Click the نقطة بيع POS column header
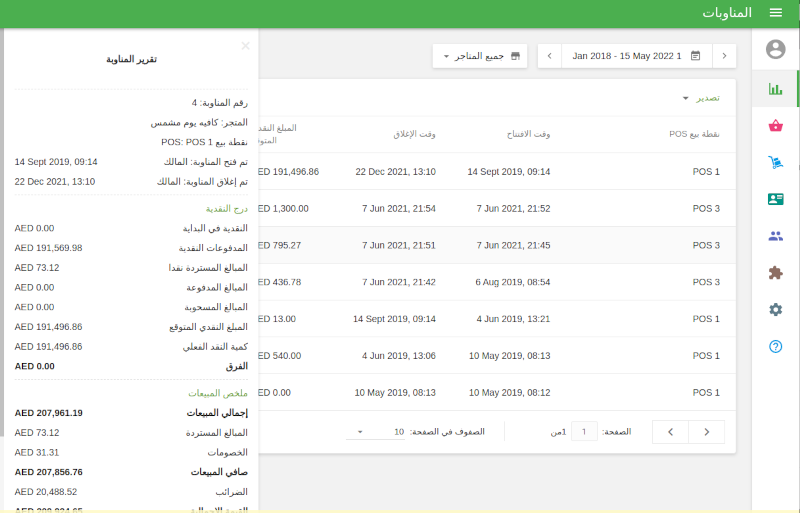Image resolution: width=800 pixels, height=513 pixels. [694, 134]
